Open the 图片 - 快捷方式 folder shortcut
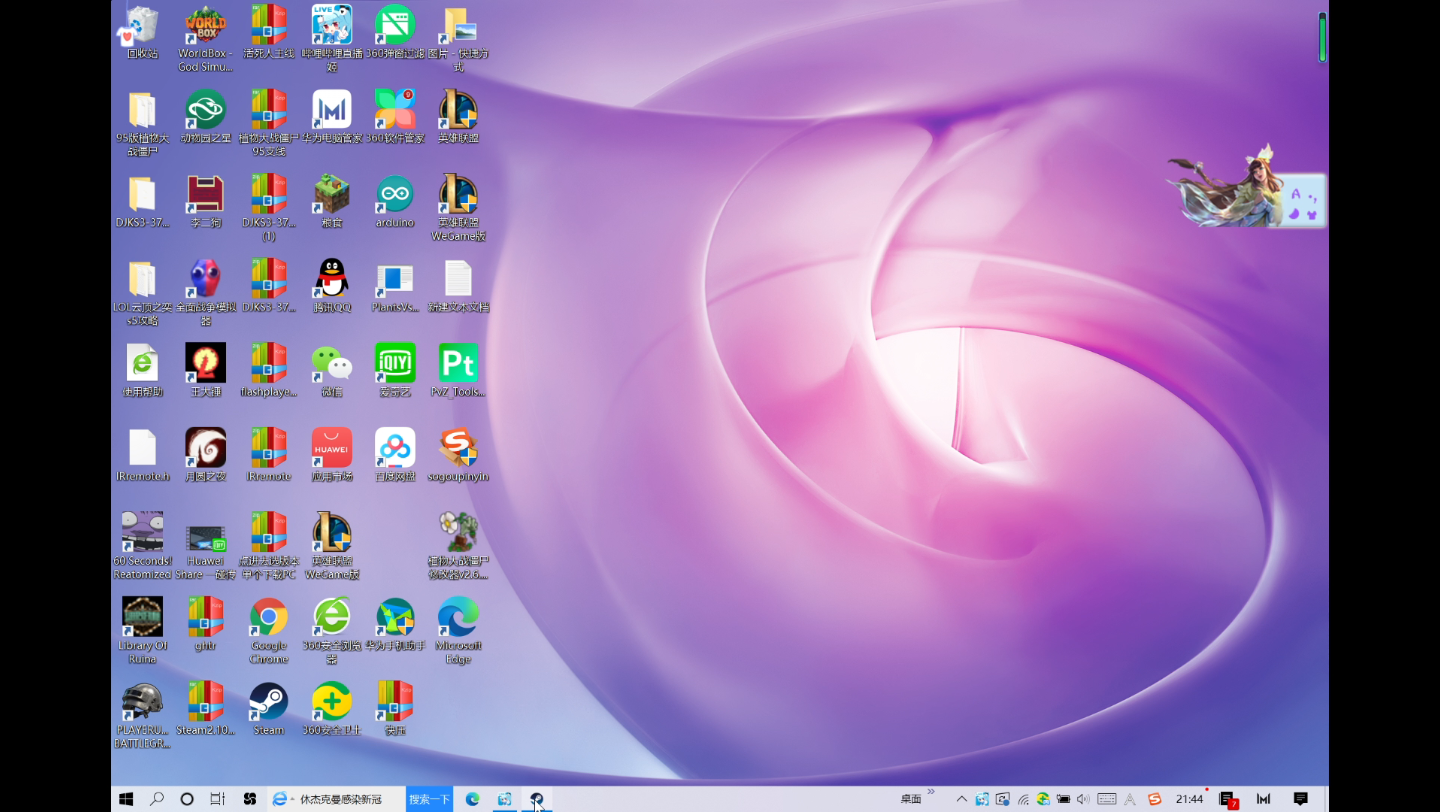The image size is (1440, 812). tap(458, 38)
